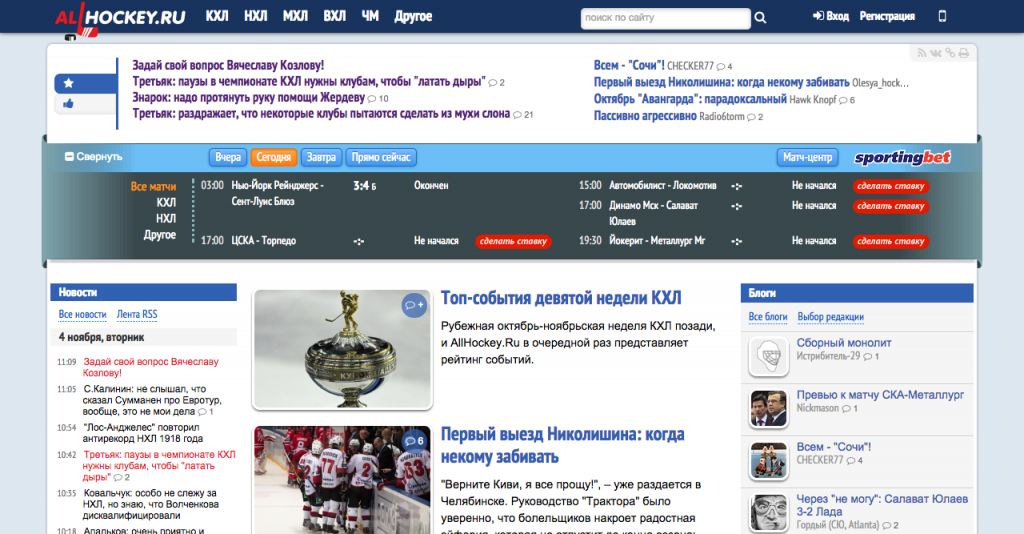Click the search magnifier icon
1024x534 pixels.
coord(760,18)
